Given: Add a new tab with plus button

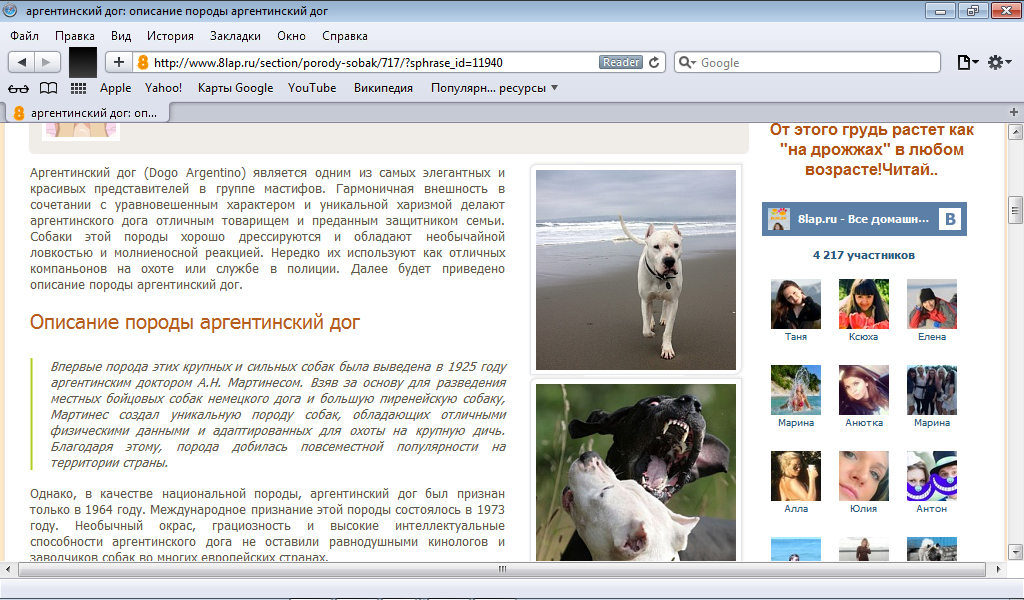Looking at the screenshot, I should click(1014, 112).
